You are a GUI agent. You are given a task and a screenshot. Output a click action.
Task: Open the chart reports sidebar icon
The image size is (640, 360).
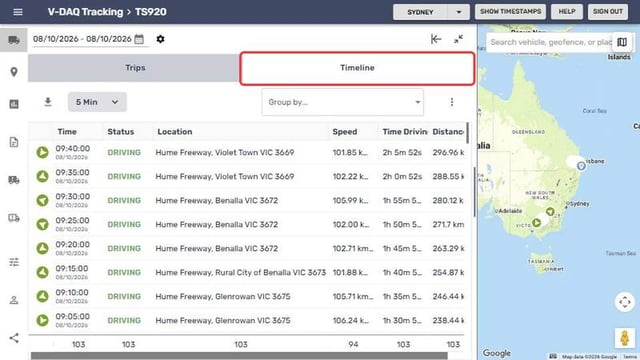click(x=14, y=104)
